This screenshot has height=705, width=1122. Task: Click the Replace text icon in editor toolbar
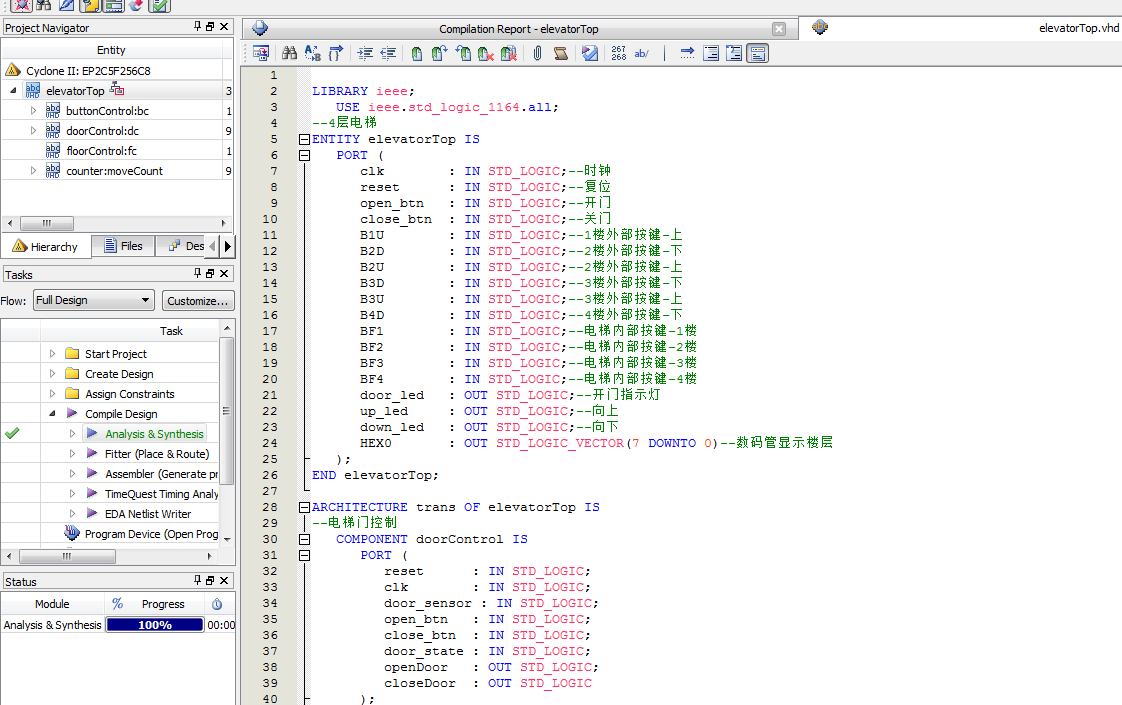pos(312,54)
